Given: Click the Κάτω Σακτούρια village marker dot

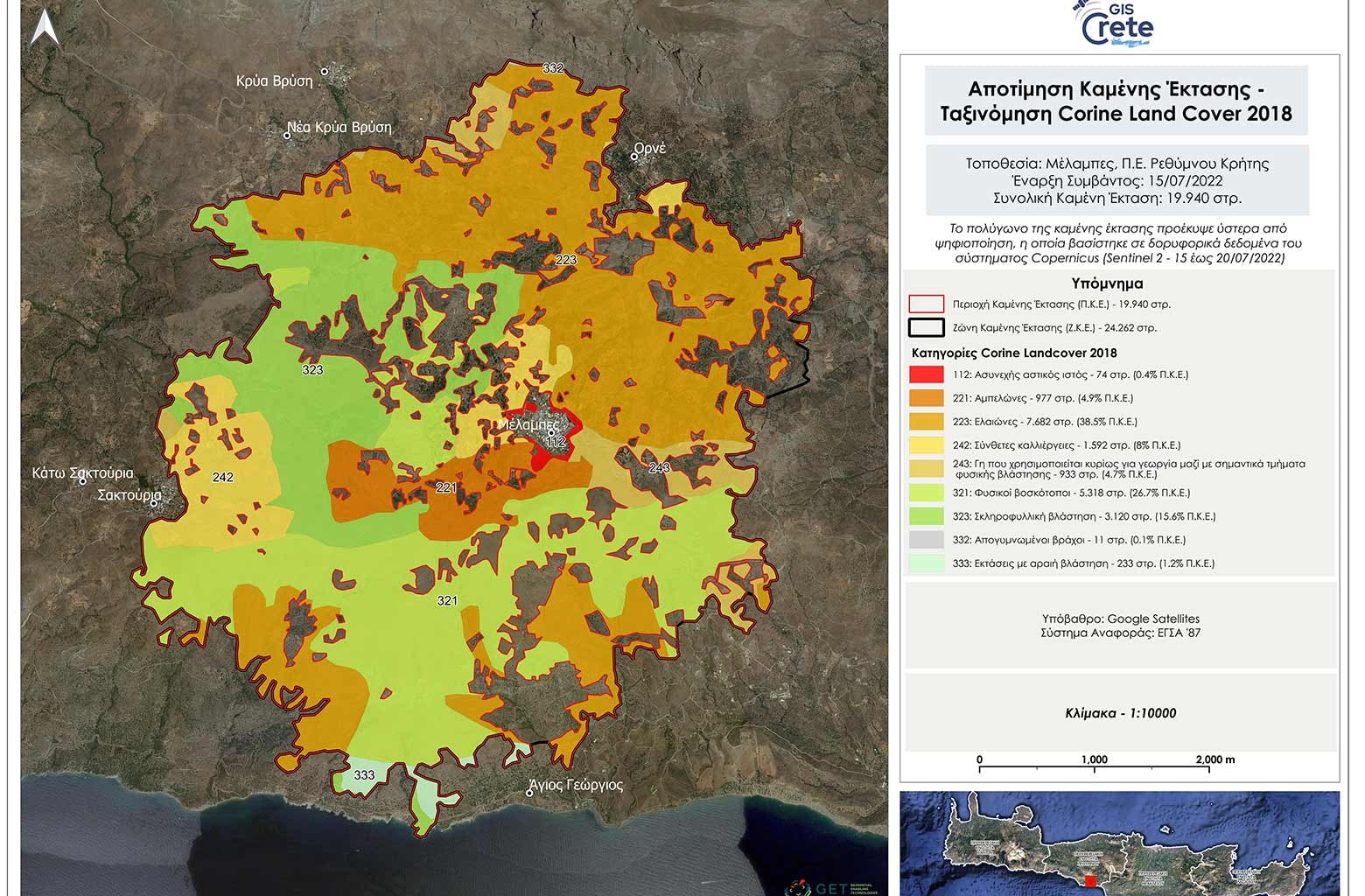Looking at the screenshot, I should [x=82, y=480].
